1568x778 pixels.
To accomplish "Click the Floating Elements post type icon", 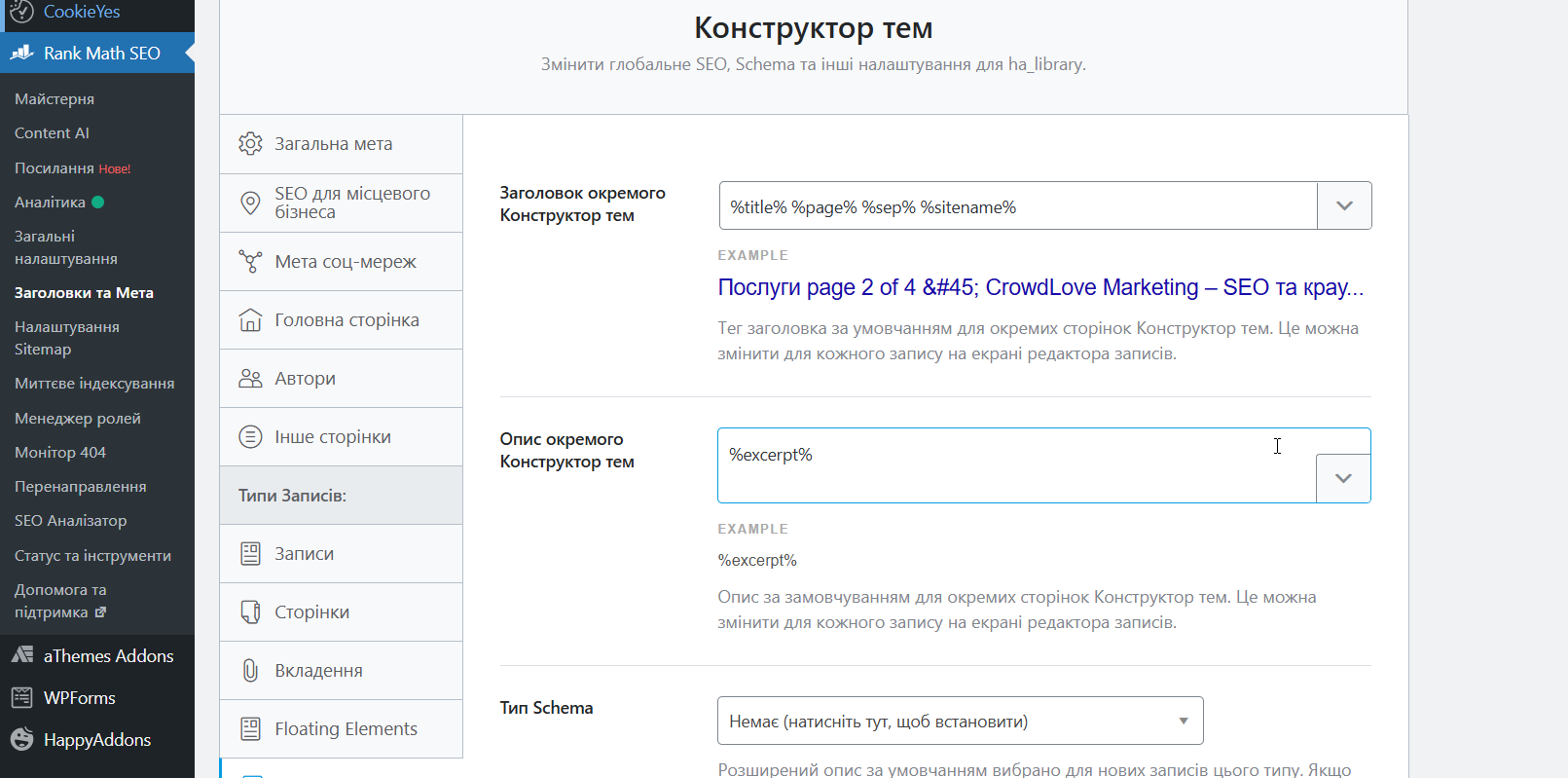I will 250,728.
